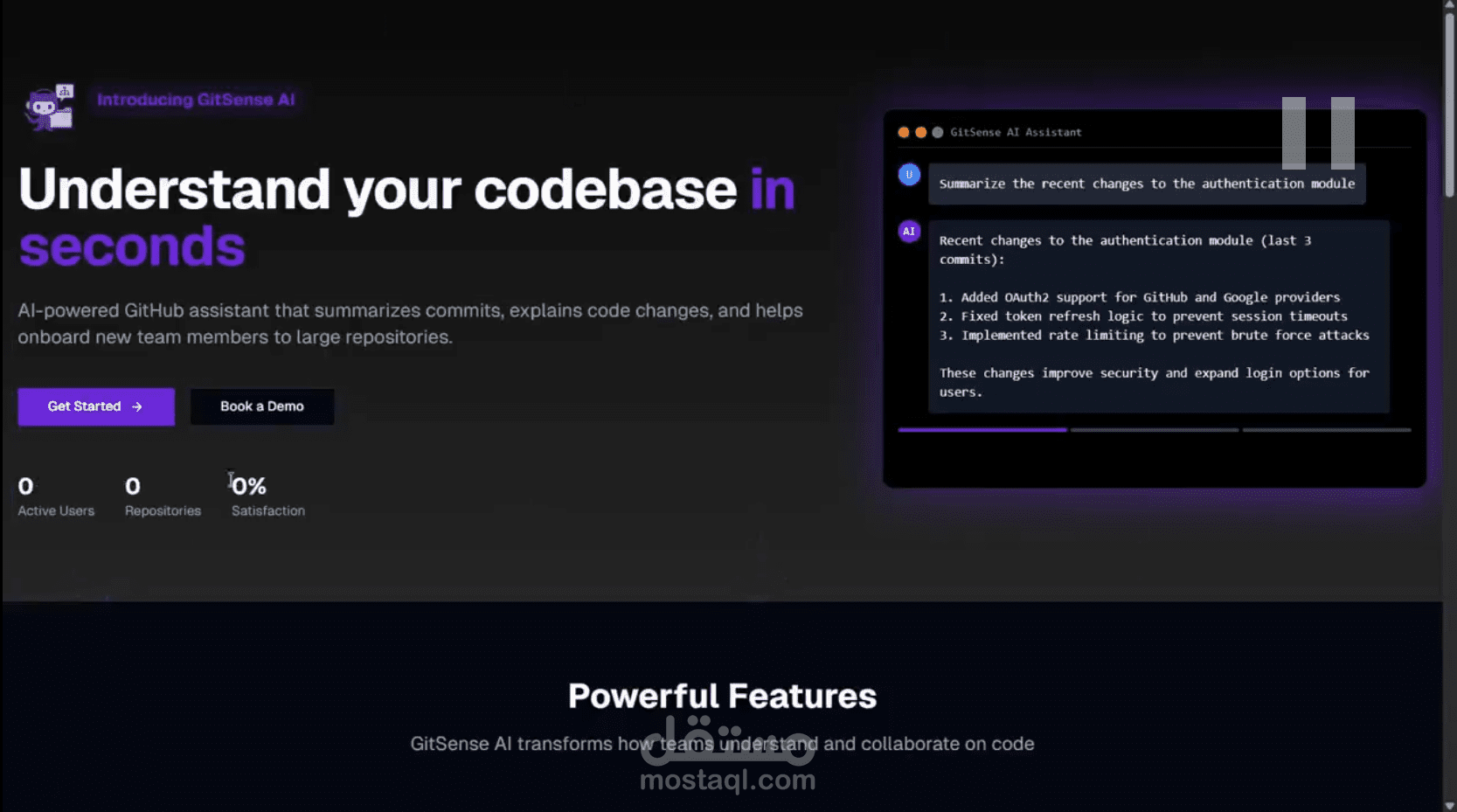This screenshot has height=812, width=1457.
Task: Click the Book a Demo button
Action: click(262, 406)
